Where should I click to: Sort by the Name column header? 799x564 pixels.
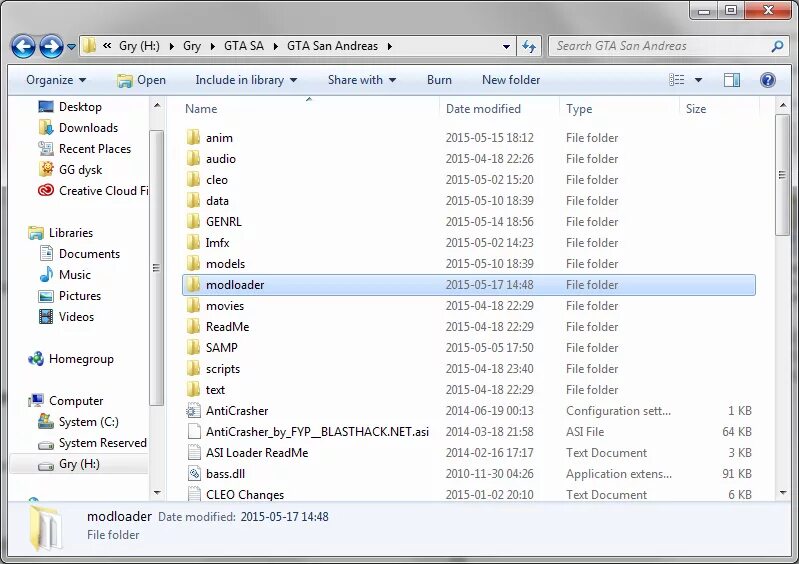click(x=201, y=109)
